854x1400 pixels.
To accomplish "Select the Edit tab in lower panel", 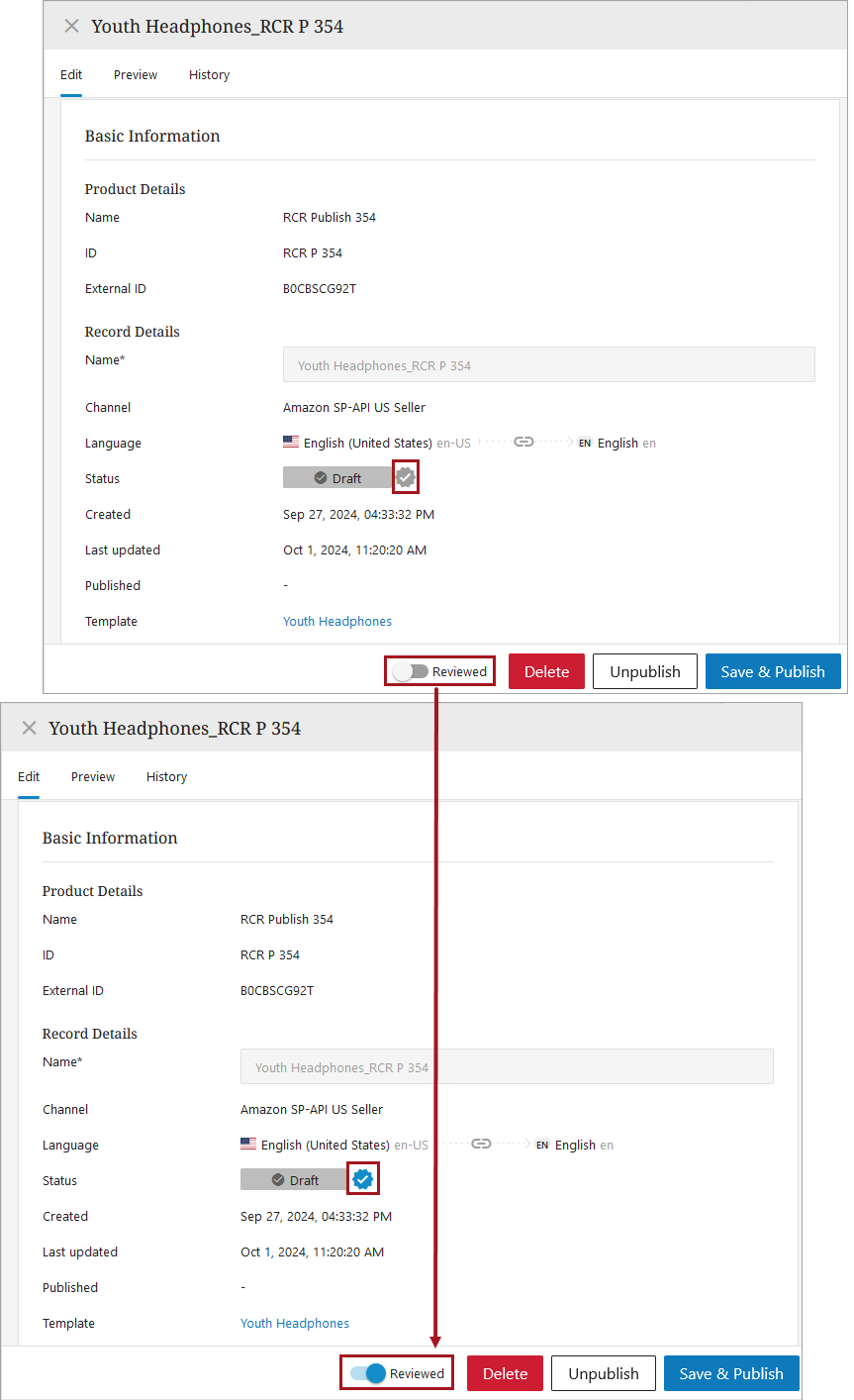I will pos(29,777).
